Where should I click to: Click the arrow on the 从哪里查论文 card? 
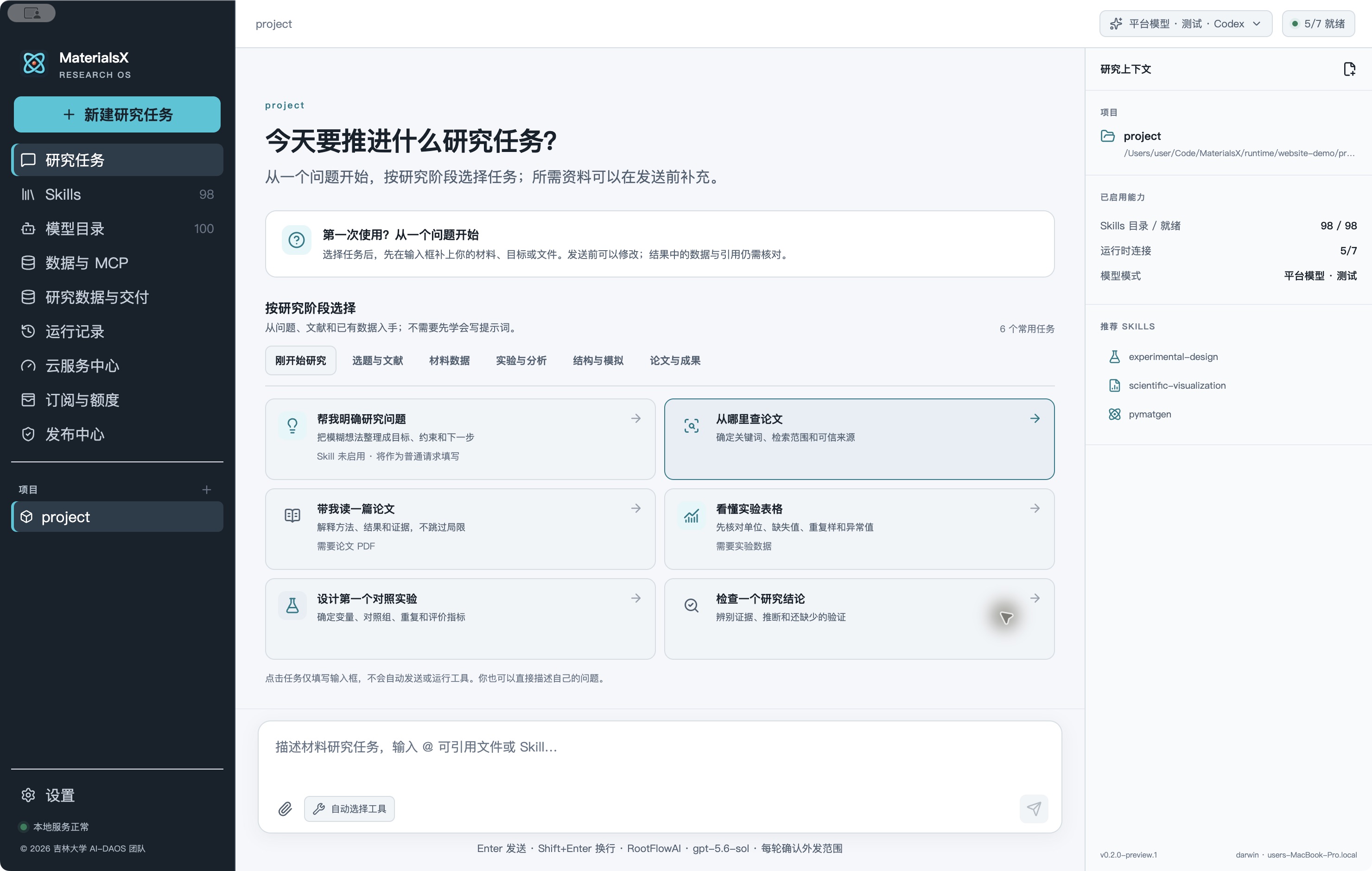click(1035, 419)
